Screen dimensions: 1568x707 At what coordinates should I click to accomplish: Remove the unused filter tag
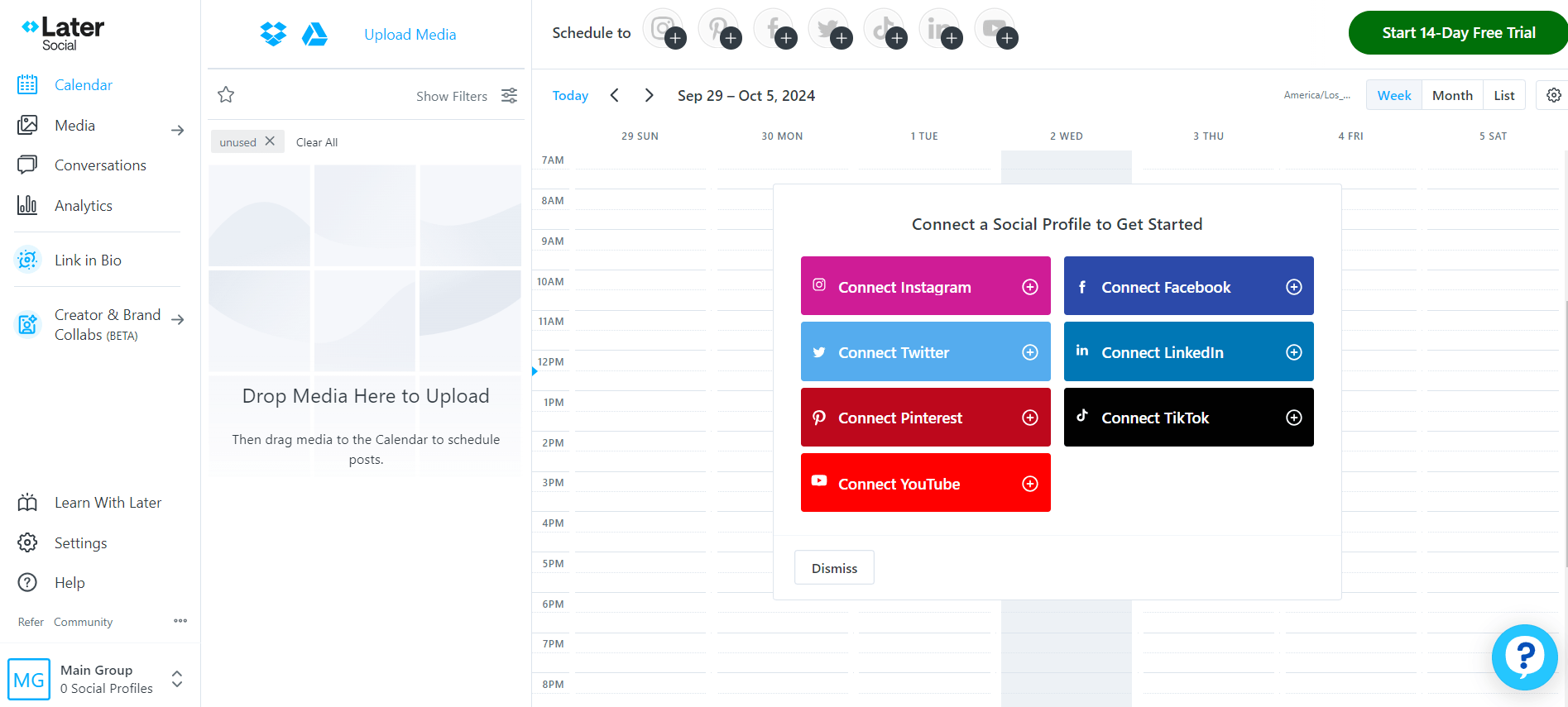270,141
